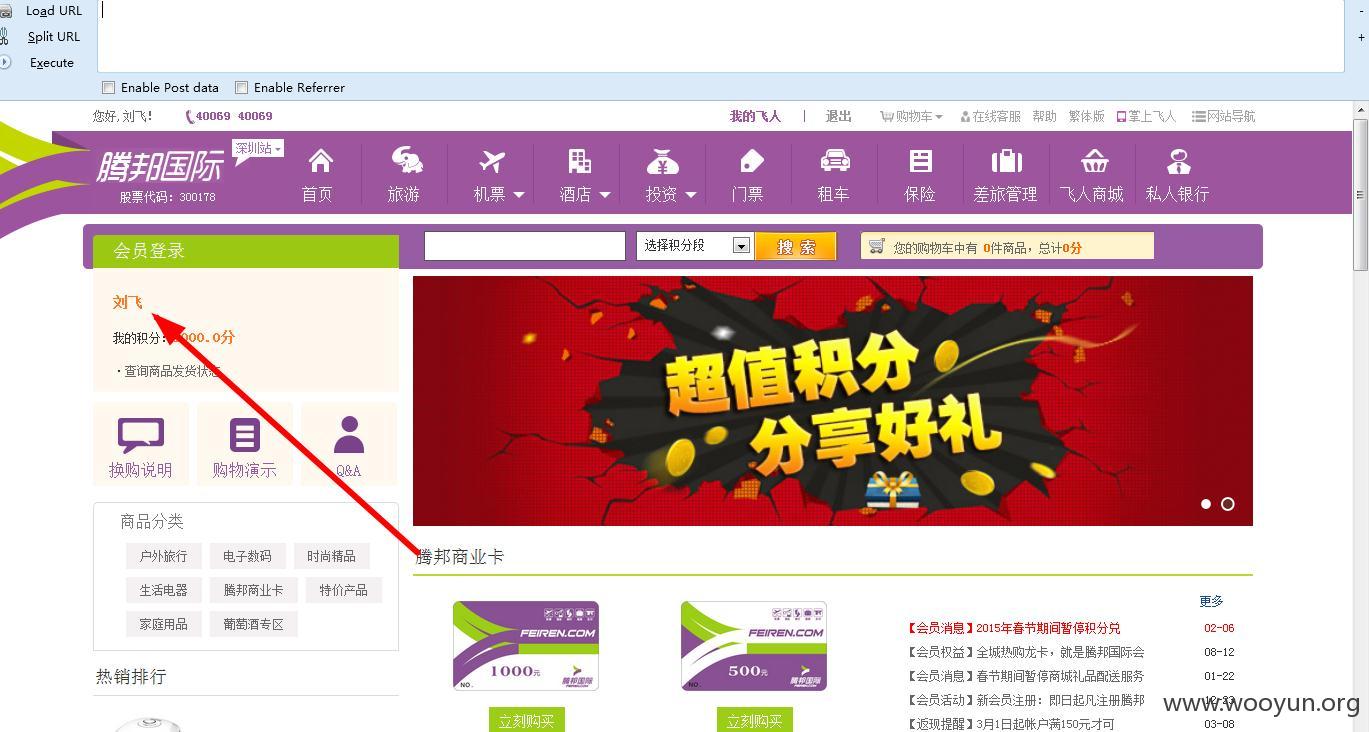Click the 网站导航 list icon link
Screen dimensions: 1369x732
coord(1223,116)
